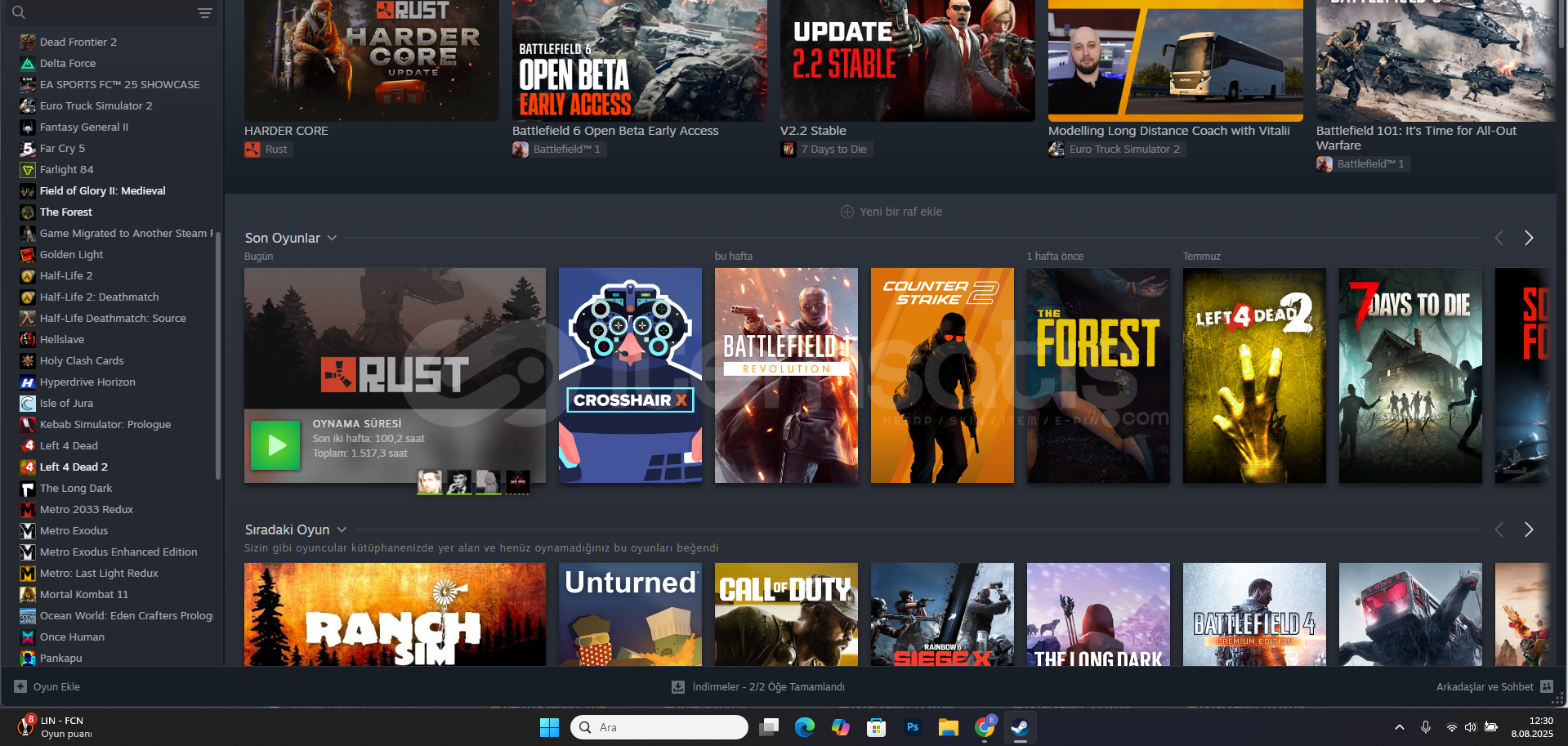The height and width of the screenshot is (746, 1568).
Task: Open Isle of Jura library entry
Action: coord(66,403)
